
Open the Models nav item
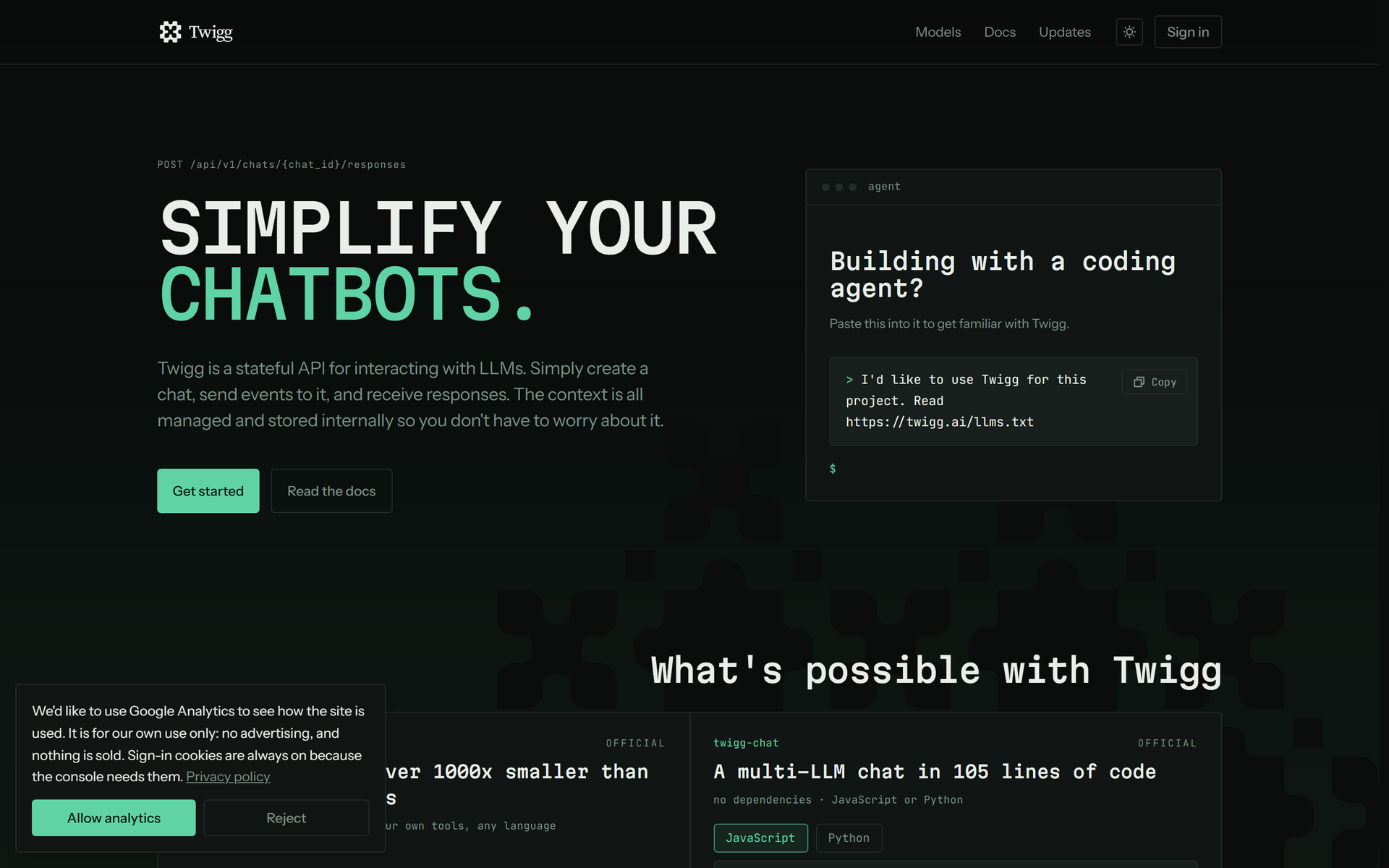coord(938,32)
